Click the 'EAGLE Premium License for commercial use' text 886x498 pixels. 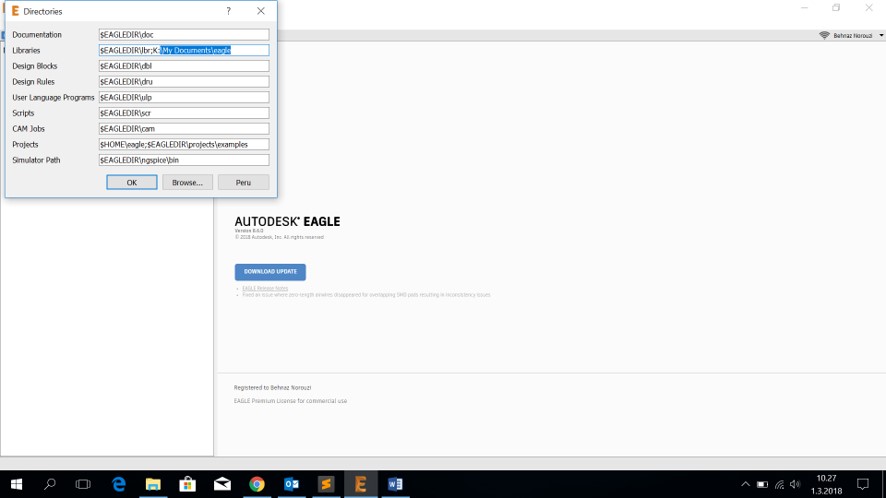(x=290, y=401)
